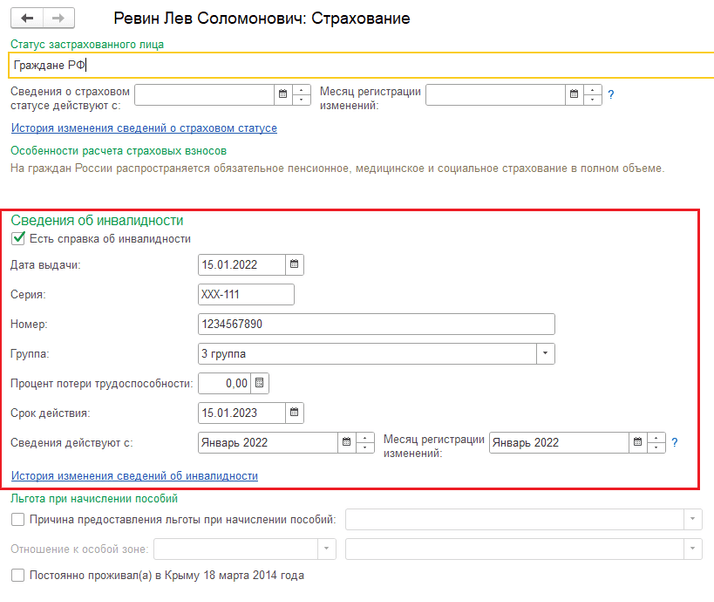Enable Причина предоставления льготы checkbox
The image size is (714, 602).
18,519
